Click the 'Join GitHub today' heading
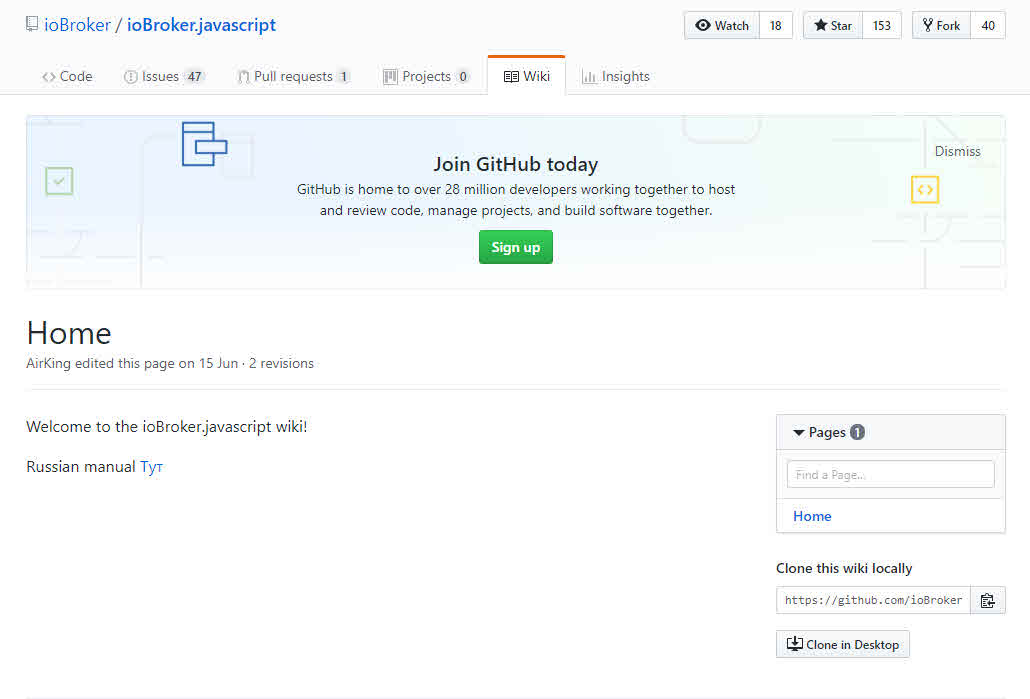Viewport: 1030px width, 699px height. click(x=516, y=164)
